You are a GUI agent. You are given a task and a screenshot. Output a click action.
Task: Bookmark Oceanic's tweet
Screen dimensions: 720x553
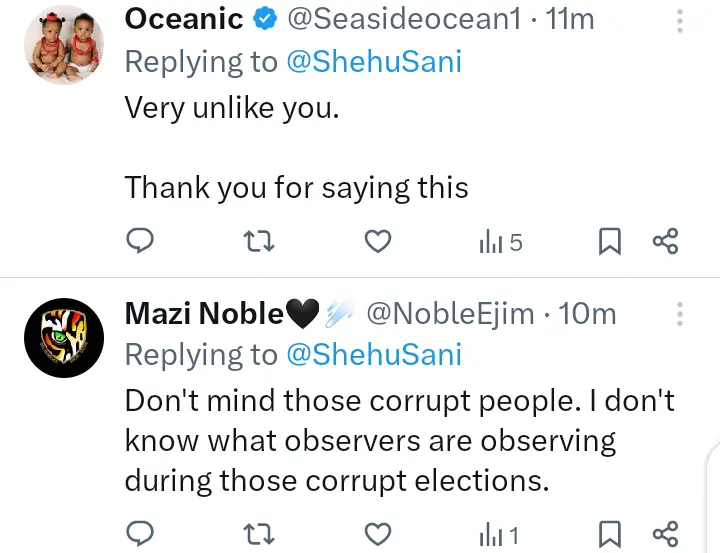[609, 241]
